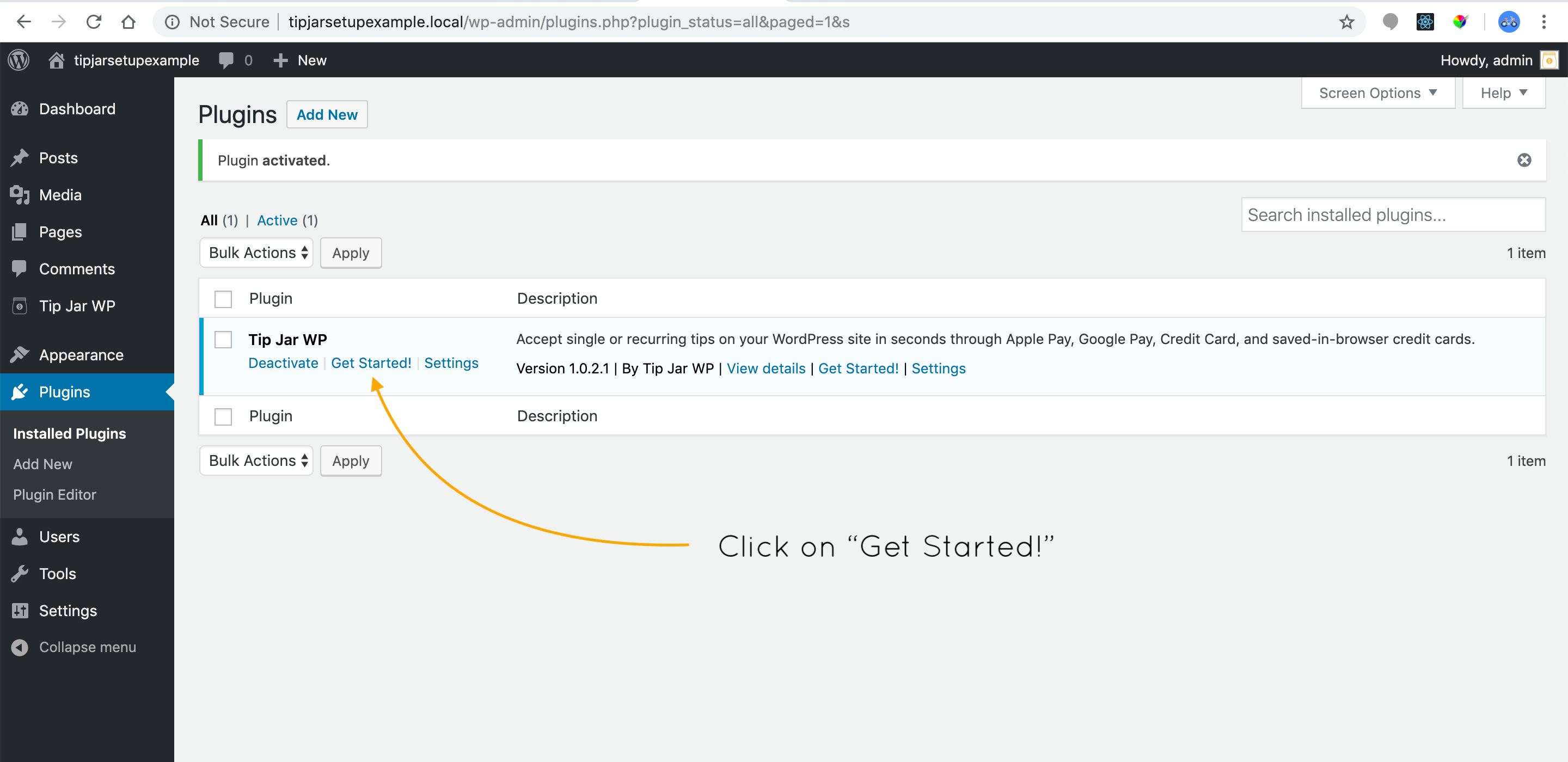Click the Add New plugin button
1568x762 pixels.
(326, 114)
